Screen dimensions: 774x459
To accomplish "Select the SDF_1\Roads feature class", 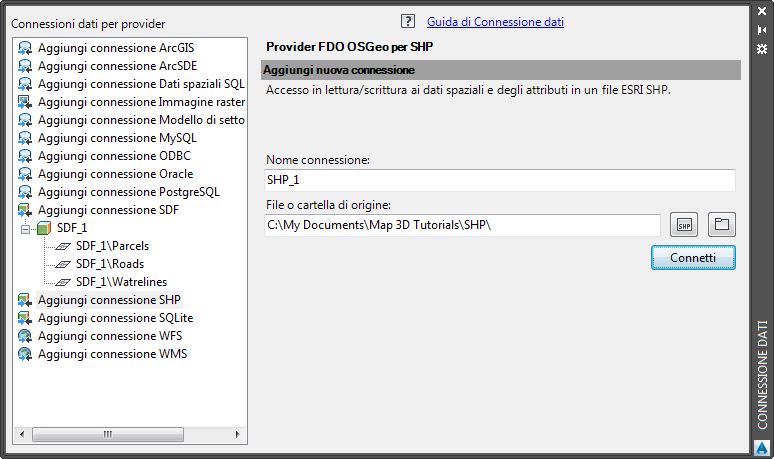I will pyautogui.click(x=109, y=264).
